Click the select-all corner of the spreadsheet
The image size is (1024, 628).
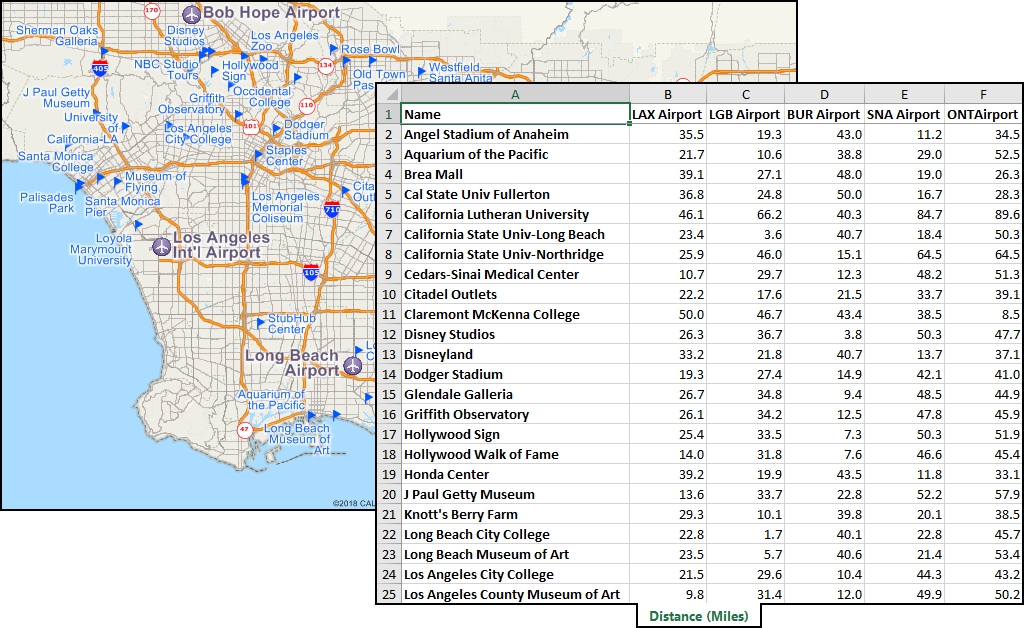point(388,94)
